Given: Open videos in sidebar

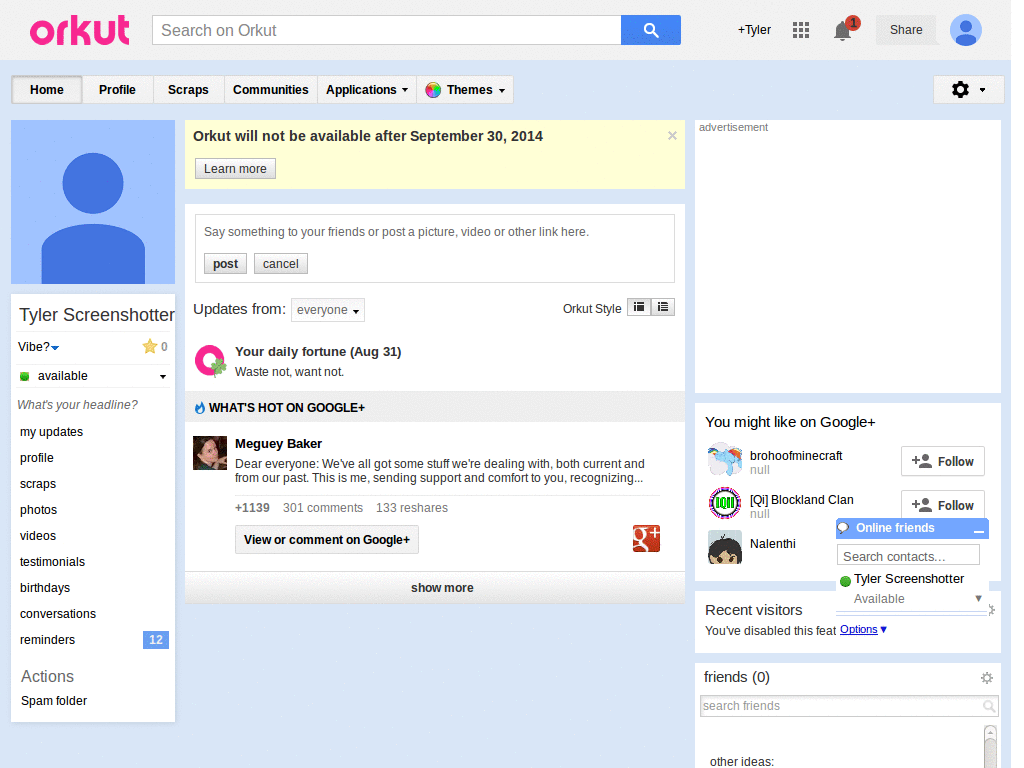Looking at the screenshot, I should click(38, 536).
